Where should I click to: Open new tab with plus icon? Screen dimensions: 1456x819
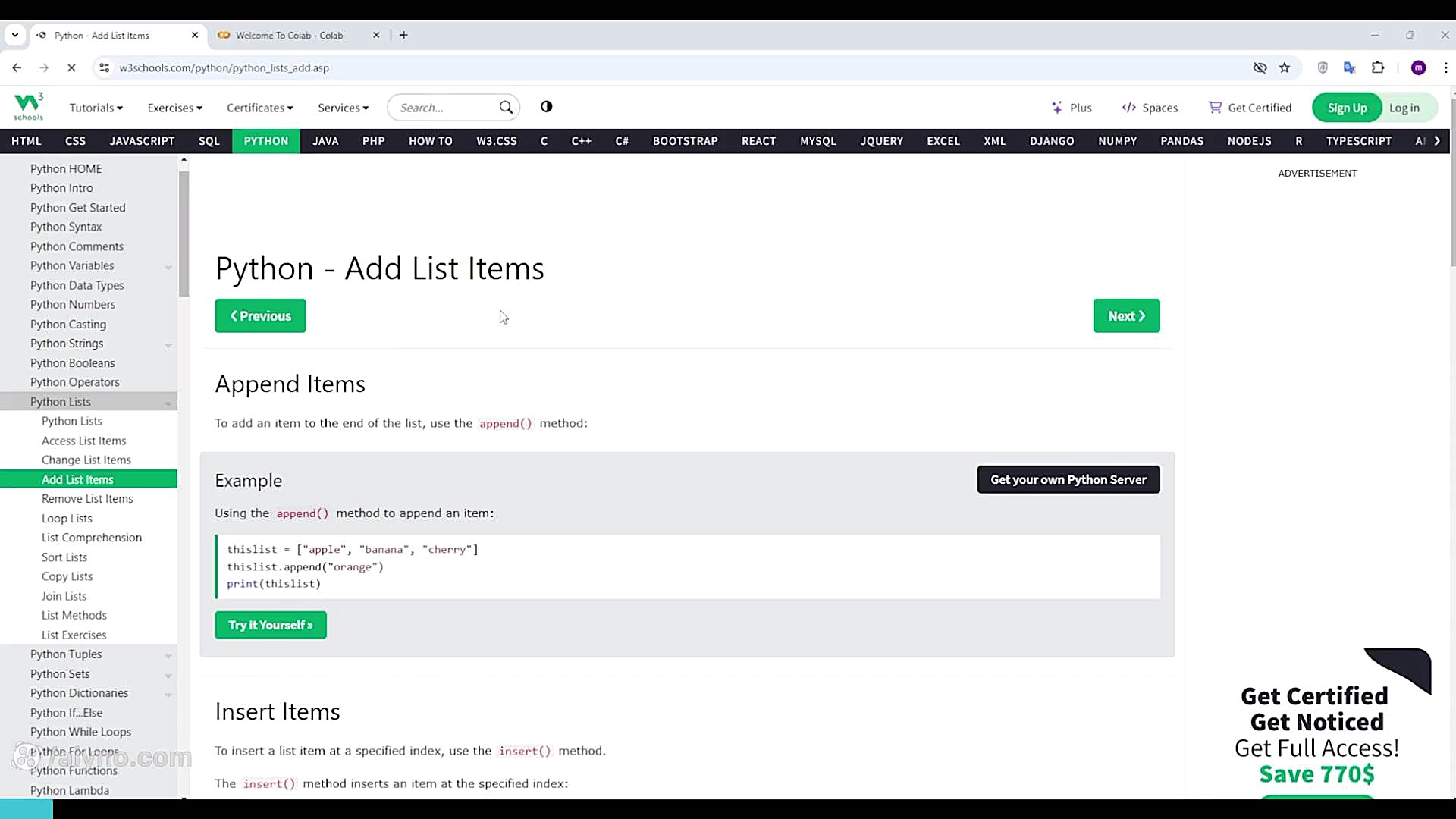403,35
